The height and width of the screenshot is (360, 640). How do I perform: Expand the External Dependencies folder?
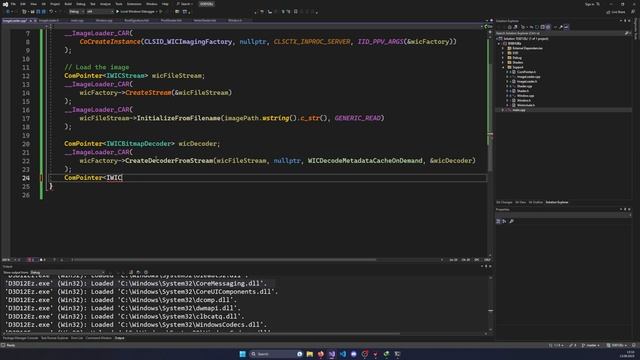[x=503, y=48]
